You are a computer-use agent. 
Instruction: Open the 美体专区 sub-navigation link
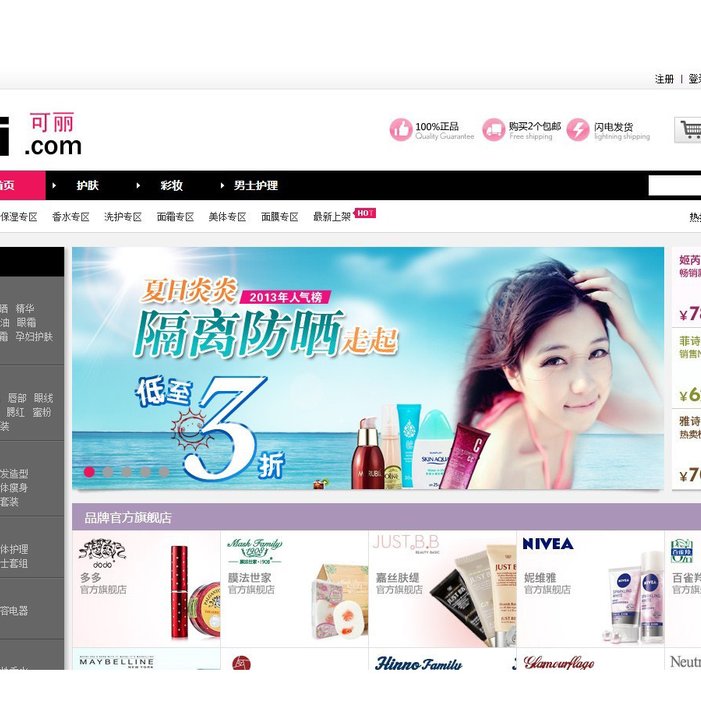[228, 217]
